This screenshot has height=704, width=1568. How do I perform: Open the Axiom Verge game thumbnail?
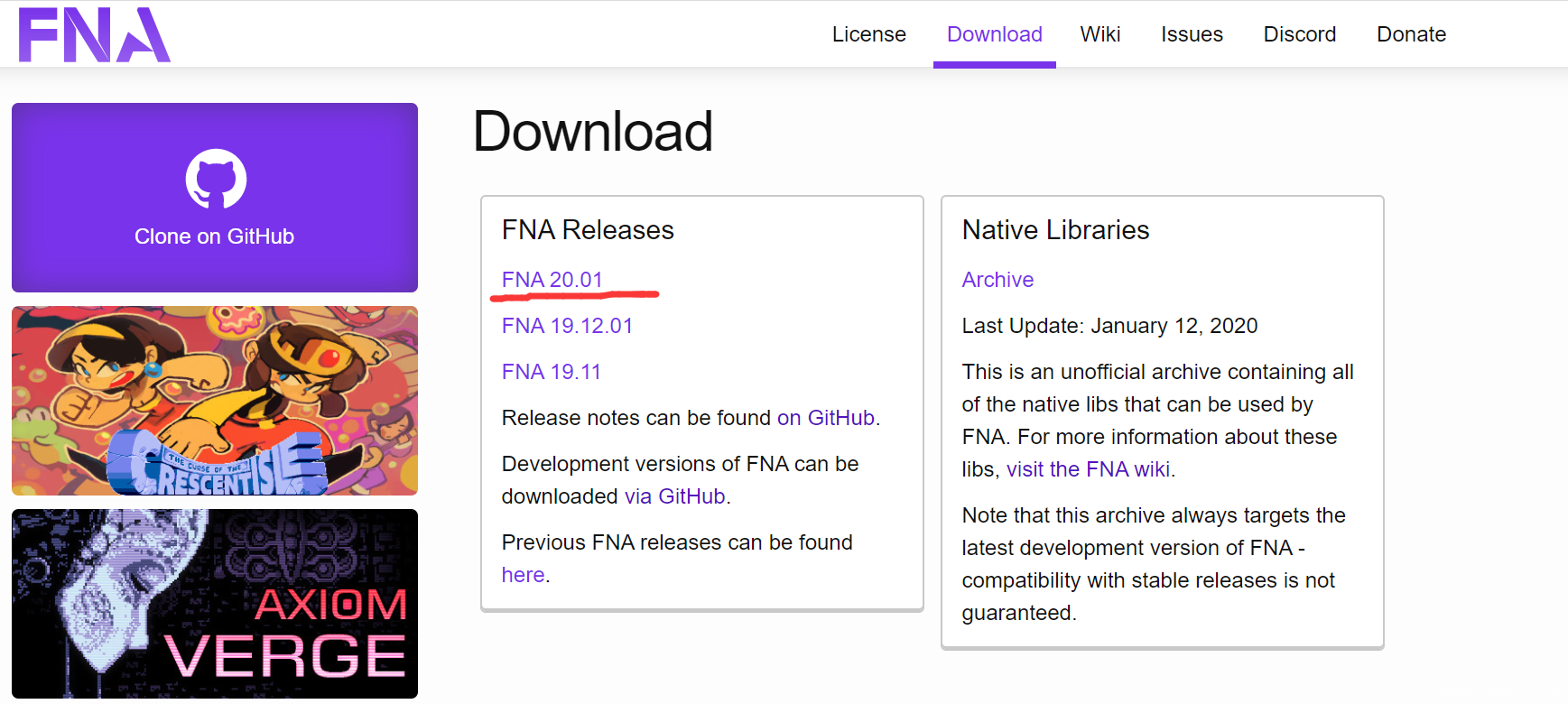pos(215,603)
